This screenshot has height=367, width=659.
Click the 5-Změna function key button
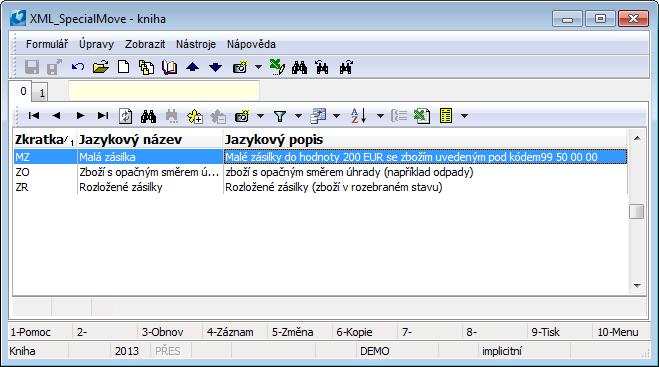[300, 332]
